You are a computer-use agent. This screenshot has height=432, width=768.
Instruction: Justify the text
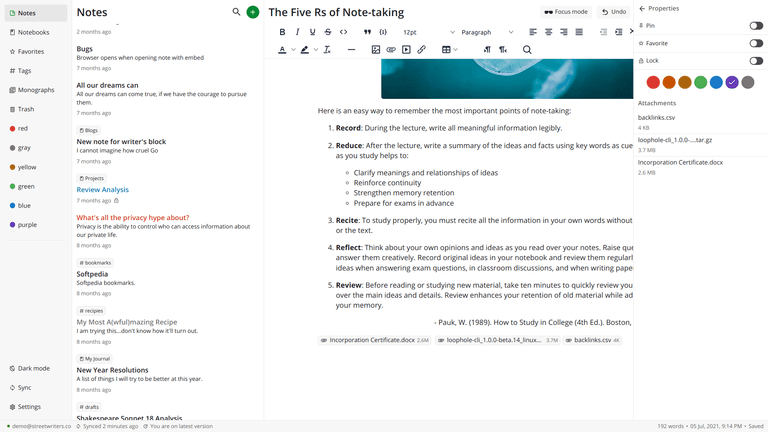tap(579, 32)
